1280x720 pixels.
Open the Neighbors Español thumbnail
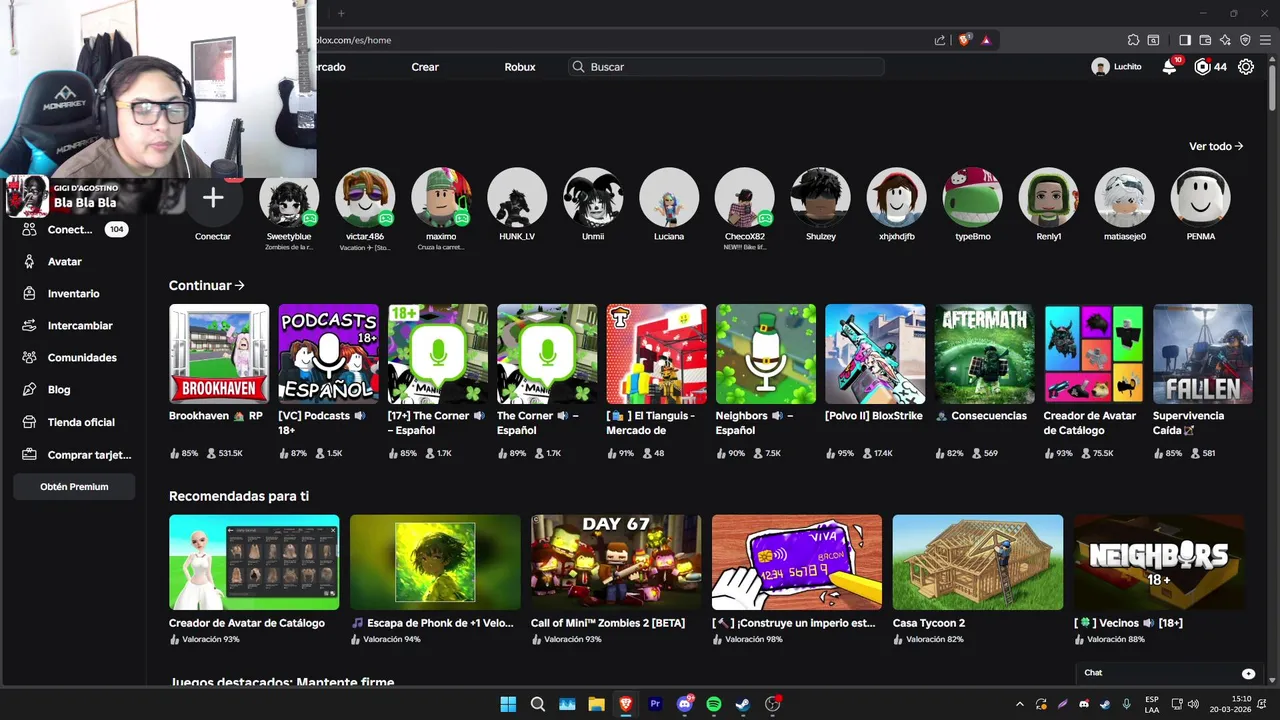pyautogui.click(x=766, y=354)
